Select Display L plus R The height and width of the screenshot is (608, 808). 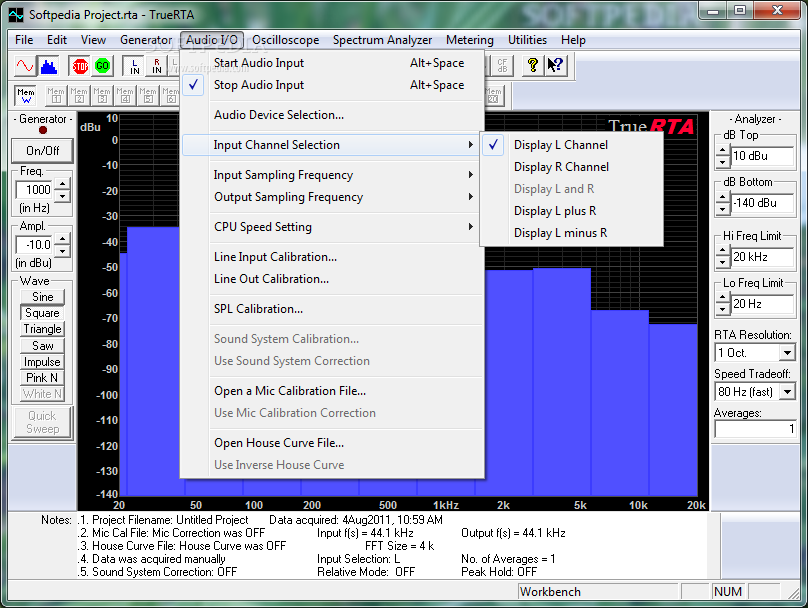tap(571, 211)
